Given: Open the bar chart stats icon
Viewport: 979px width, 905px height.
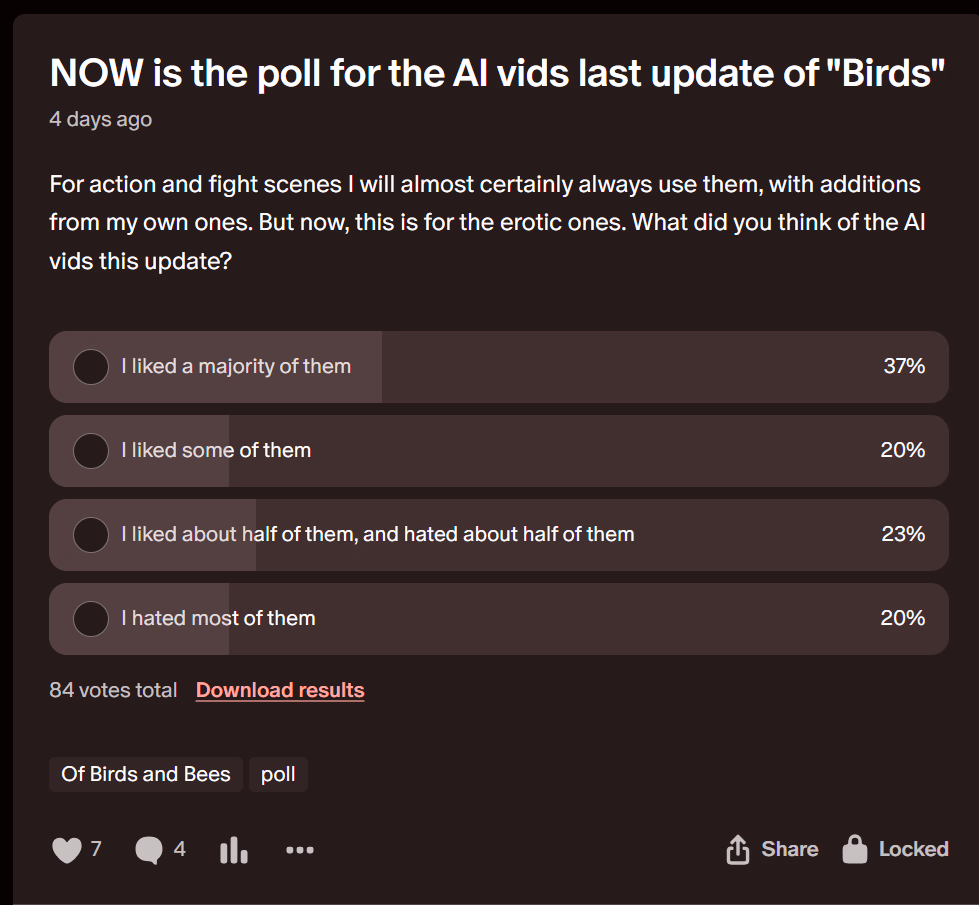Looking at the screenshot, I should coord(233,850).
